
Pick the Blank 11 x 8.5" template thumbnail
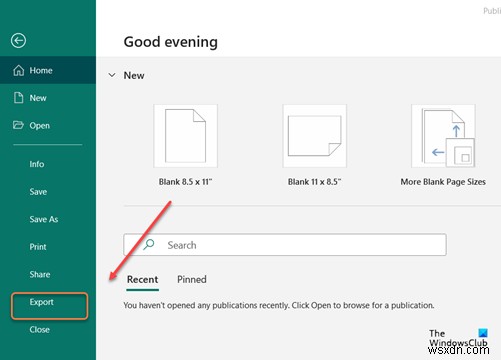(314, 136)
